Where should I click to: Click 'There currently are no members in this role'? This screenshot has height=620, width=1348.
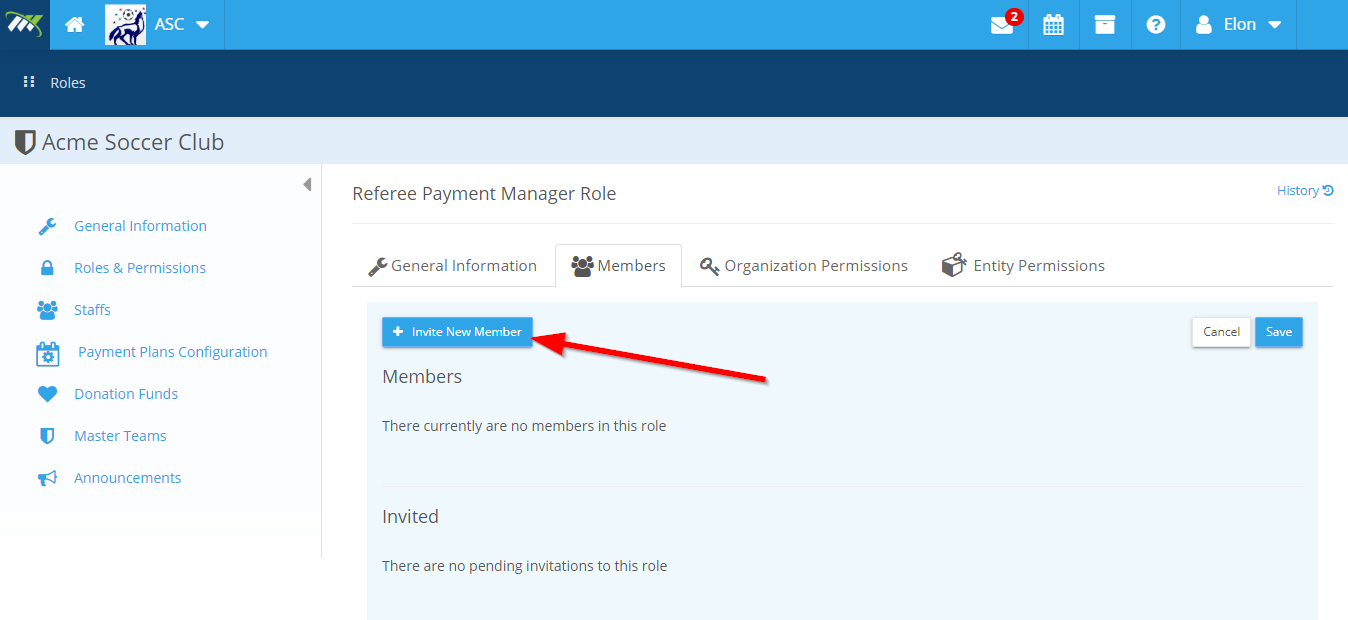click(524, 426)
